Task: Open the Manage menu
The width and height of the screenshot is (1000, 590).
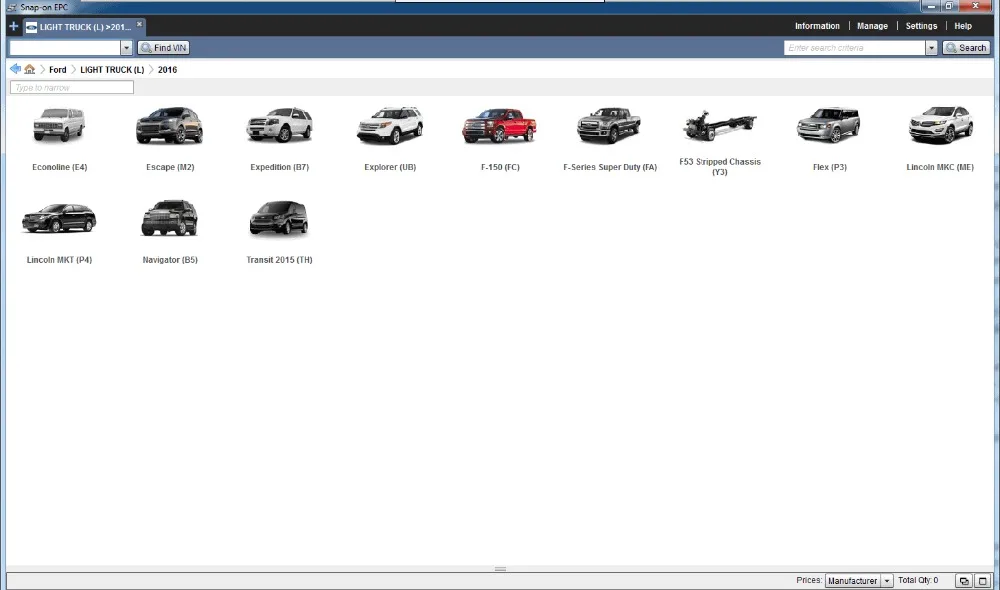Action: click(872, 26)
